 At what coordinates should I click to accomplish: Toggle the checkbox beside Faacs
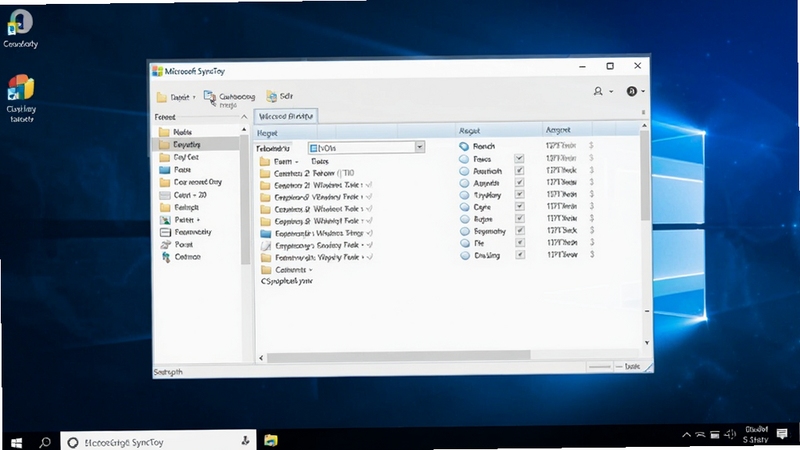pos(519,159)
